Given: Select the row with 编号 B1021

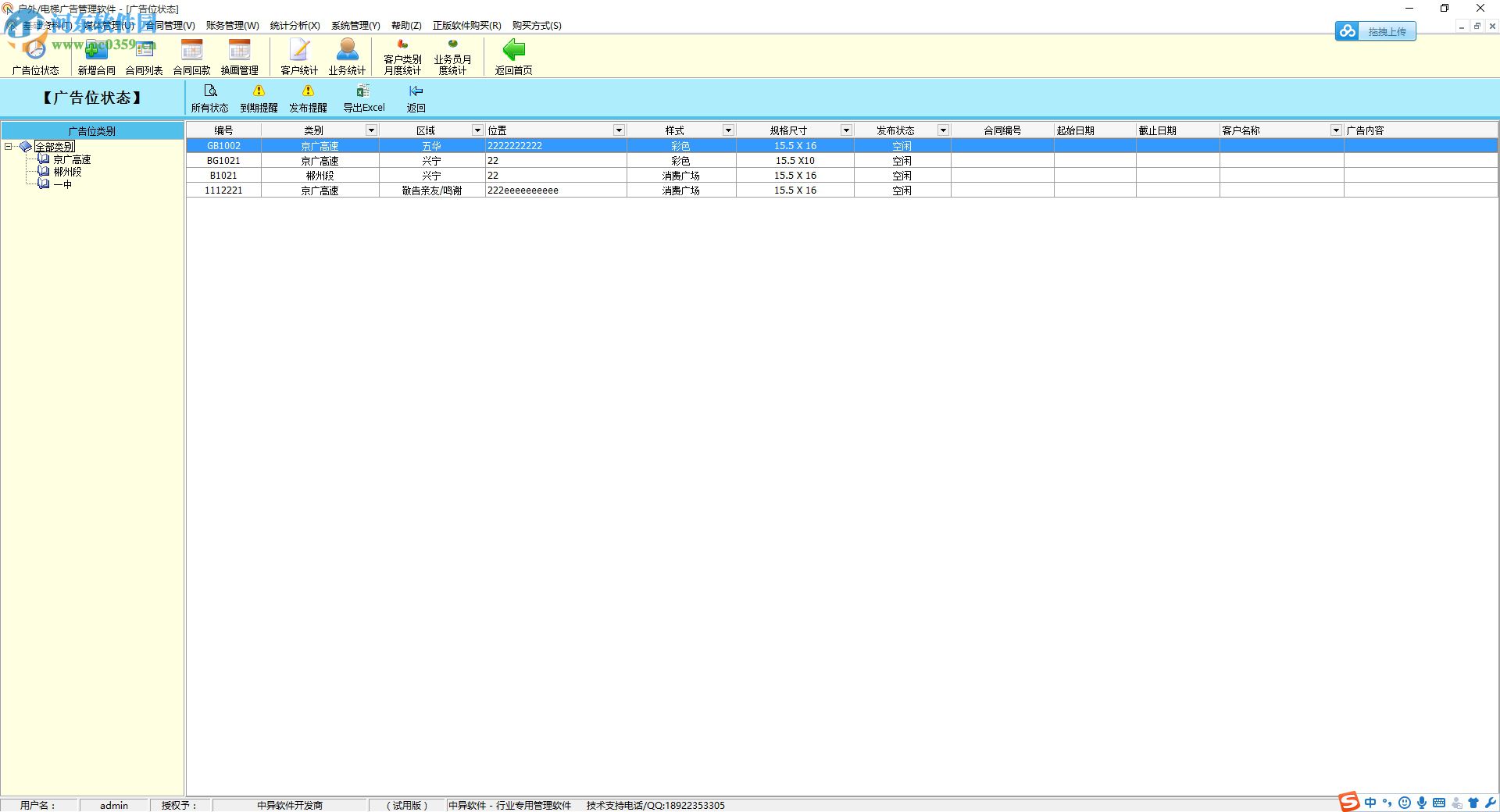Looking at the screenshot, I should click(x=842, y=176).
